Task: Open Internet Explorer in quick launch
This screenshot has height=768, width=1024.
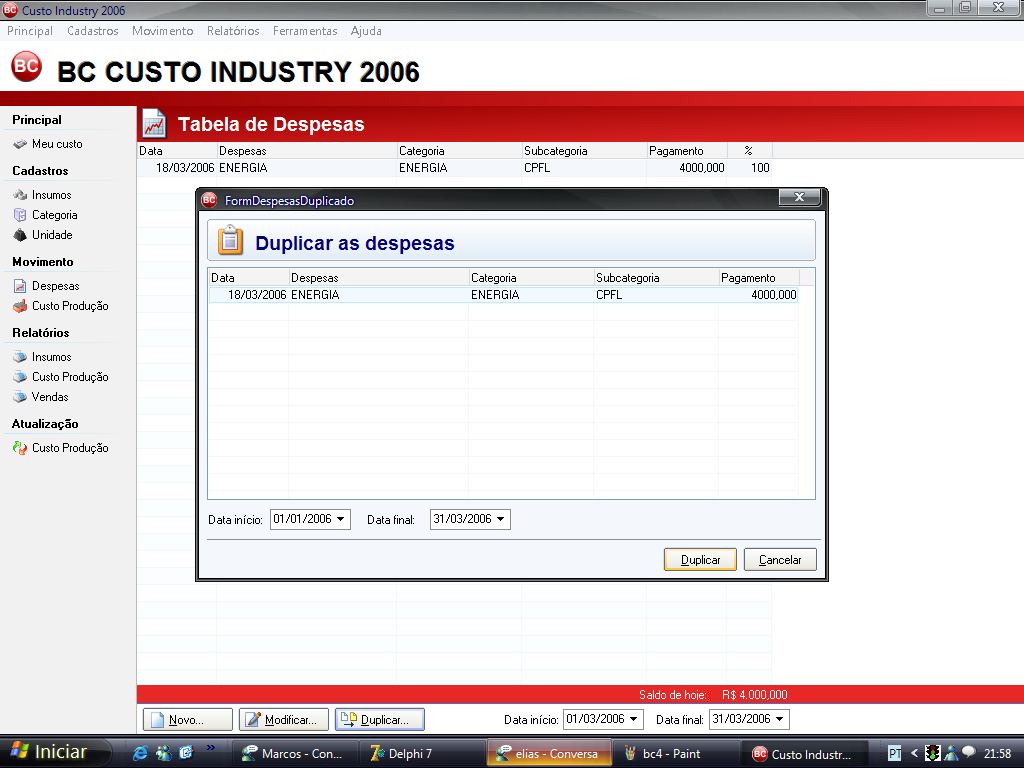Action: coord(141,753)
